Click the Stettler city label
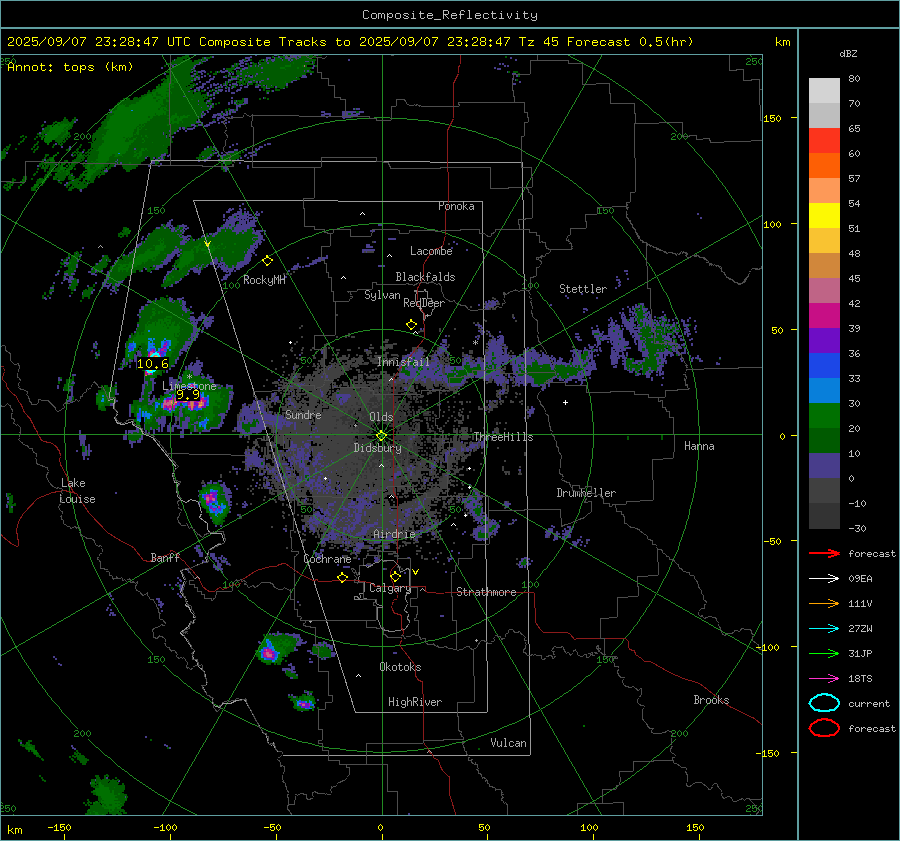This screenshot has height=841, width=900. click(x=583, y=289)
